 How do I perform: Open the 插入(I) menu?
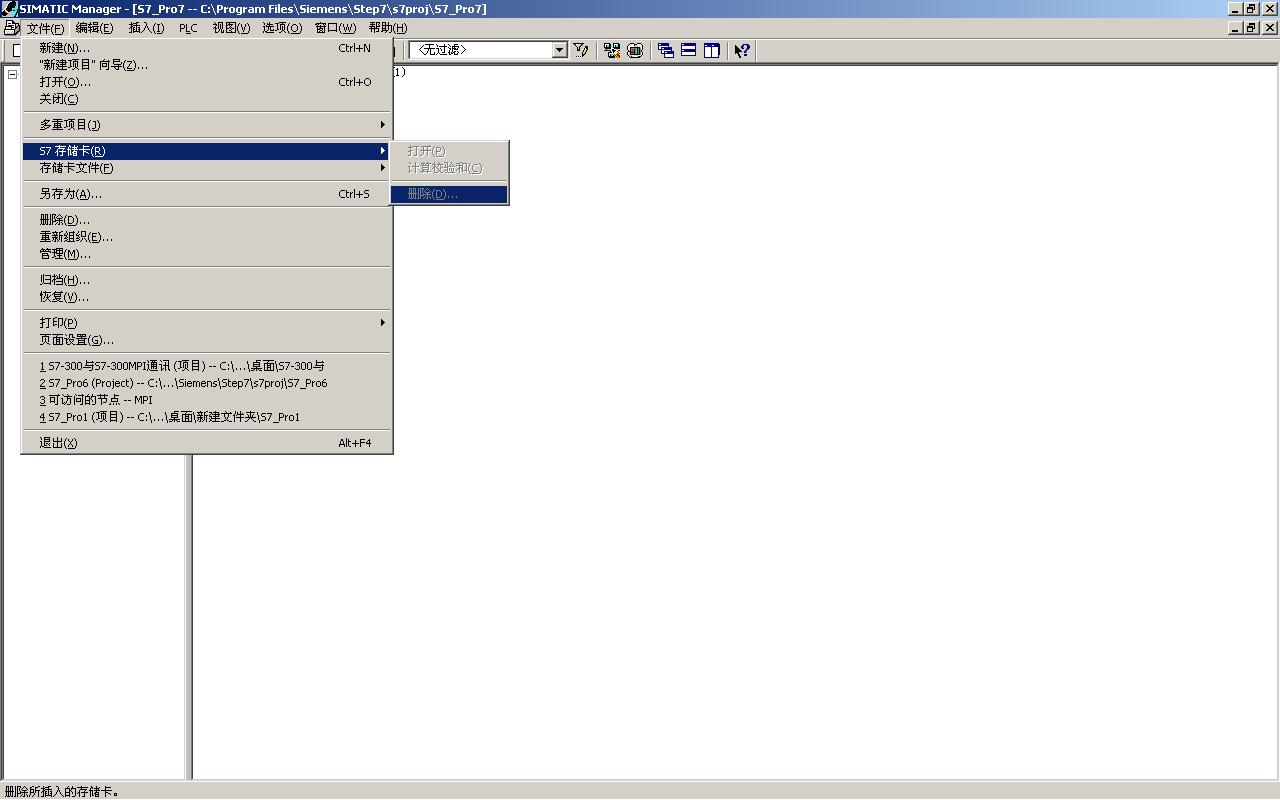[146, 28]
